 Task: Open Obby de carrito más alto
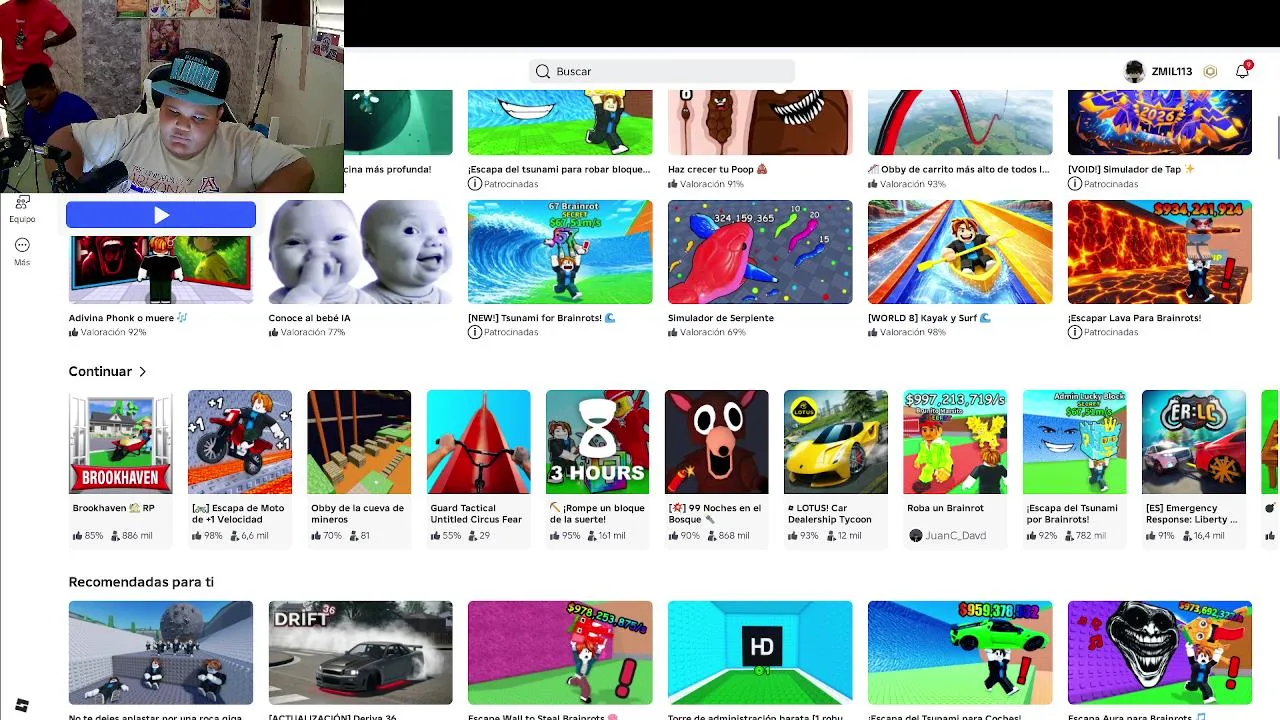tap(960, 122)
